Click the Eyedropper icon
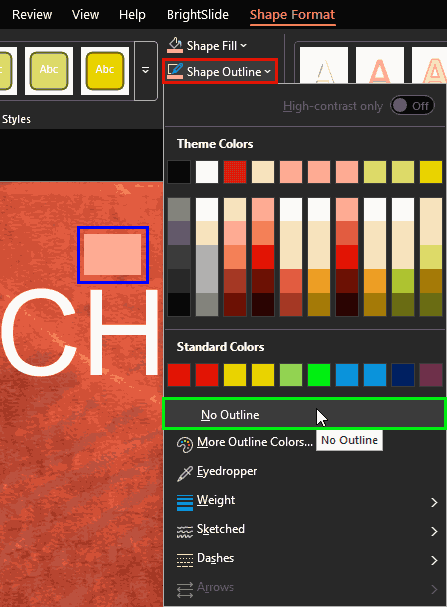 (x=185, y=473)
